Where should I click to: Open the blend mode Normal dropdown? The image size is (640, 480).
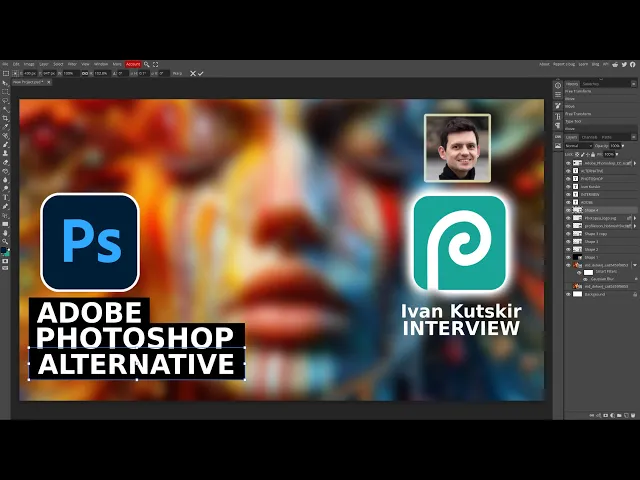click(578, 146)
